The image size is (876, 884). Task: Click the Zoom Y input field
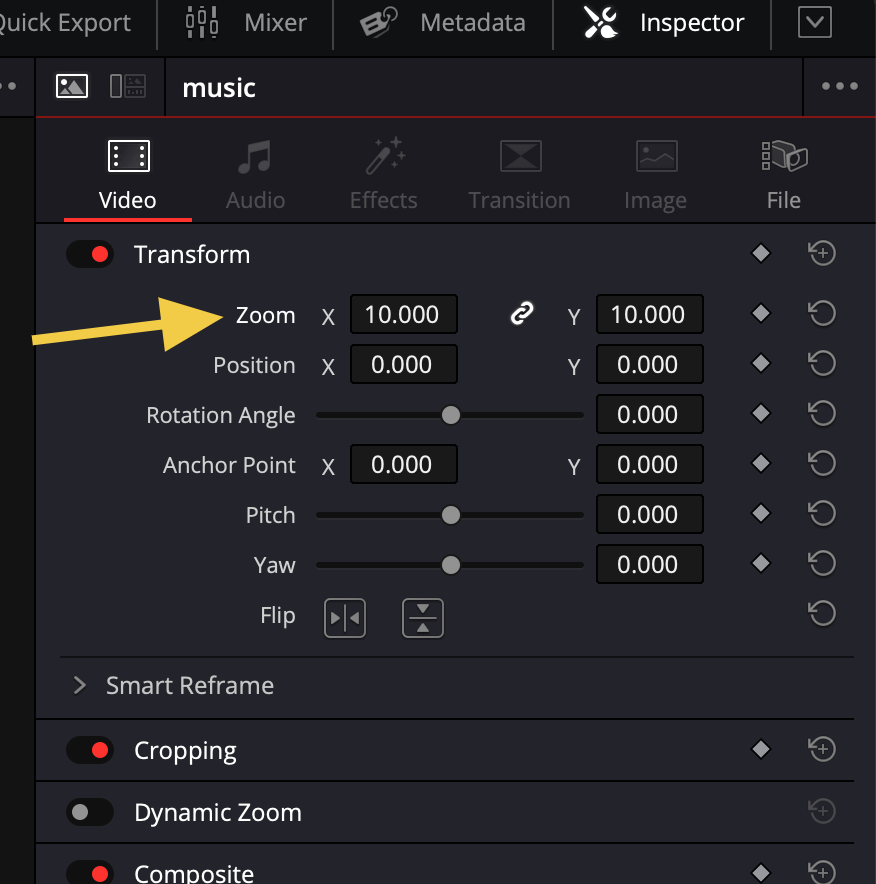(649, 314)
